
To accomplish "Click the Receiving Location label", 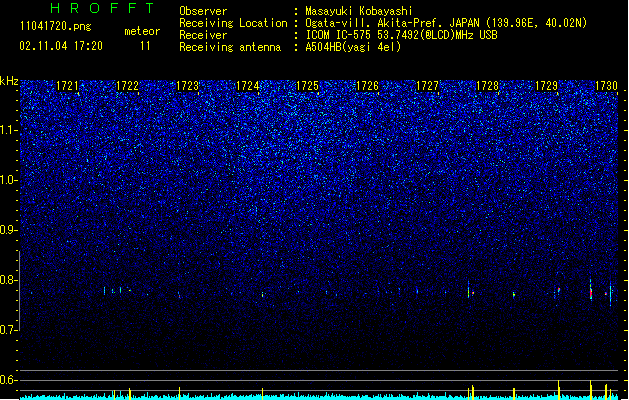I will tap(233, 23).
